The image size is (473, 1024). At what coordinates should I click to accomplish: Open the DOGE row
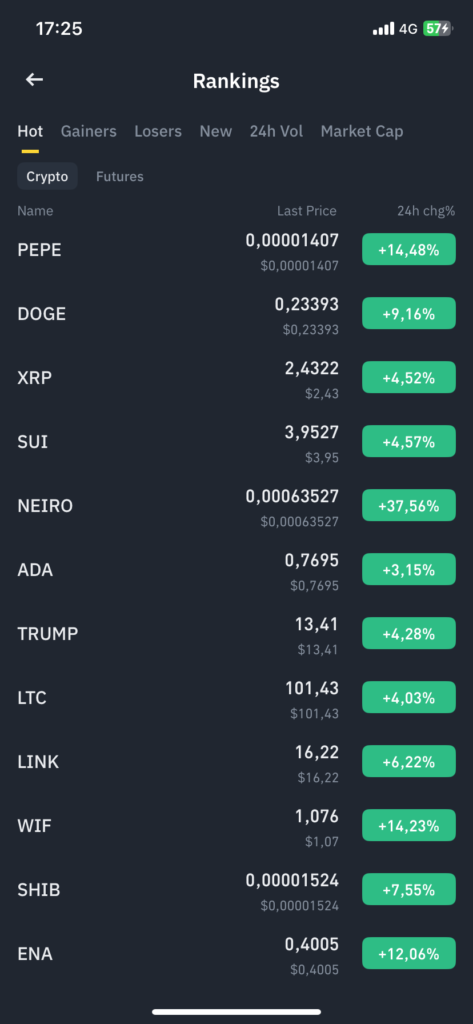tap(236, 313)
